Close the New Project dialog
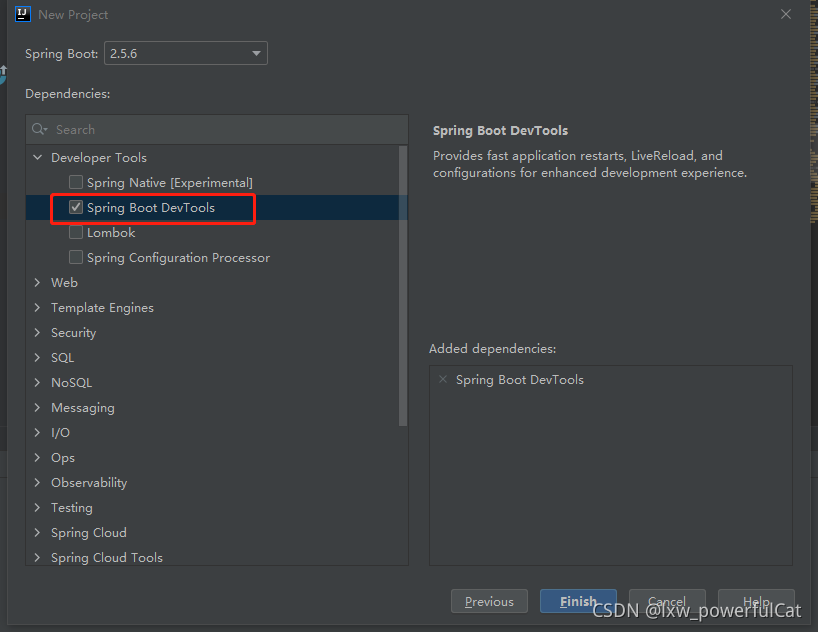Screen dimensions: 818x632 786,14
